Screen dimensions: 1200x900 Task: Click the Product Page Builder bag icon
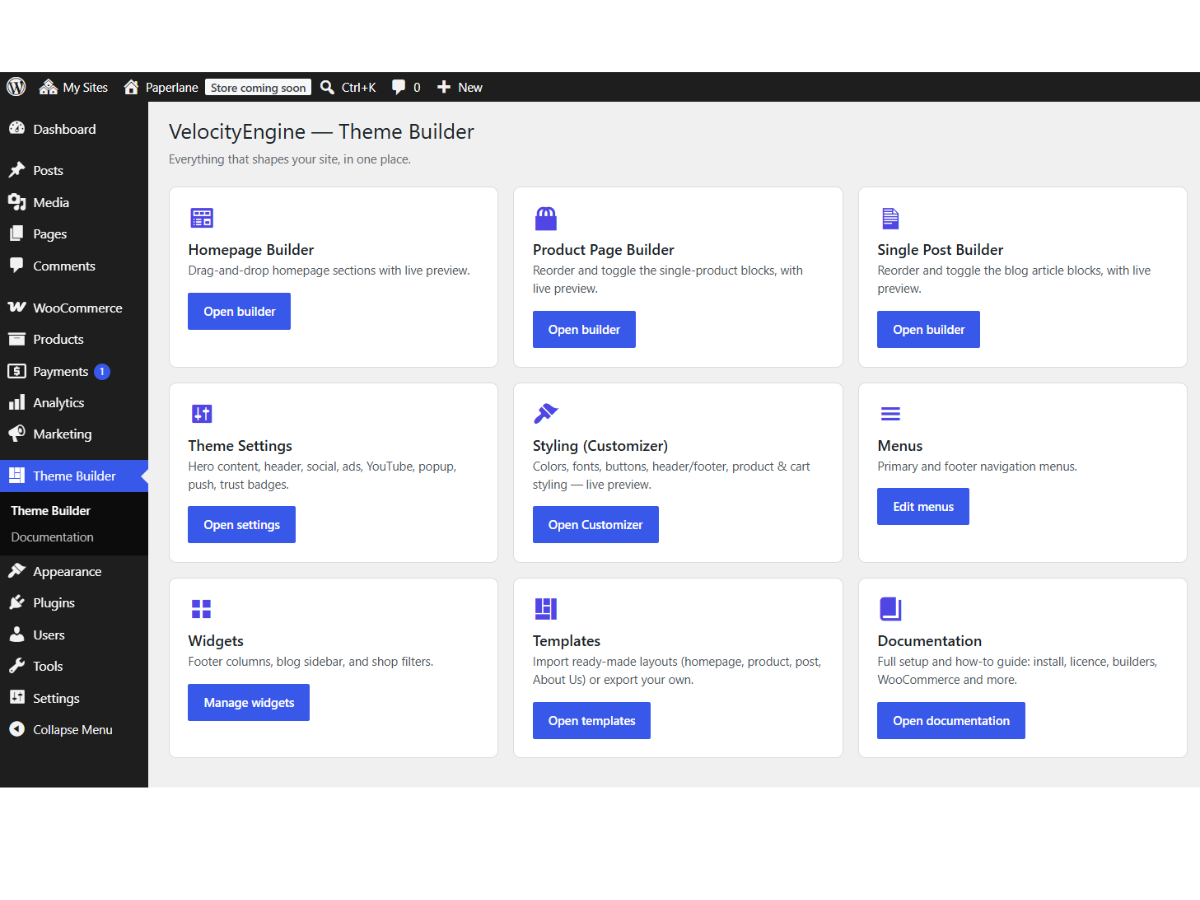(x=546, y=218)
